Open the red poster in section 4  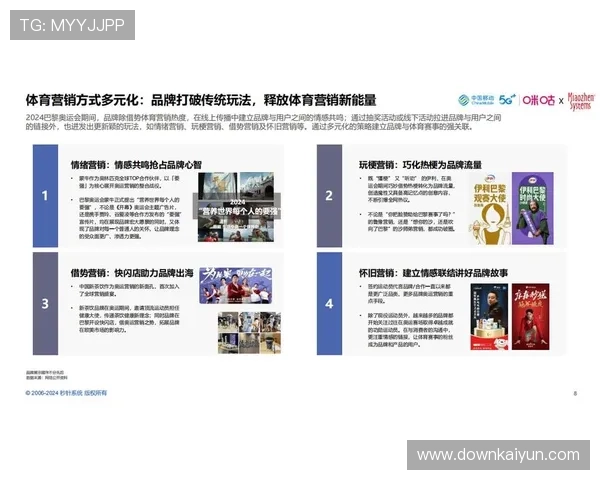[x=530, y=317]
